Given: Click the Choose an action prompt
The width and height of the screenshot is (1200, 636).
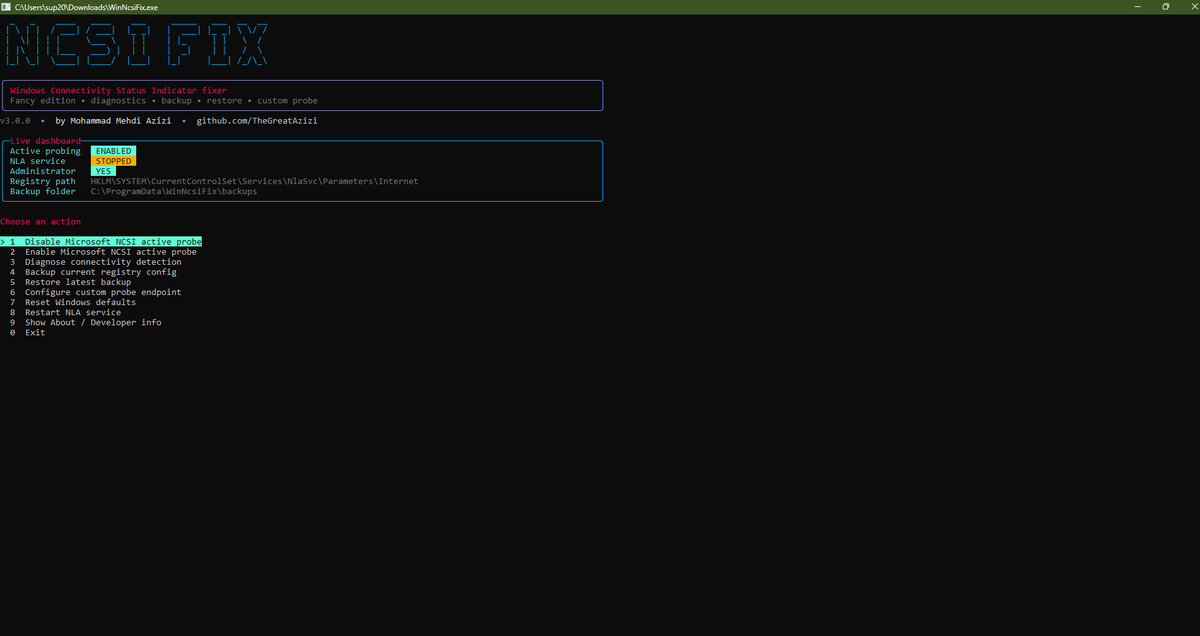Looking at the screenshot, I should tap(40, 221).
